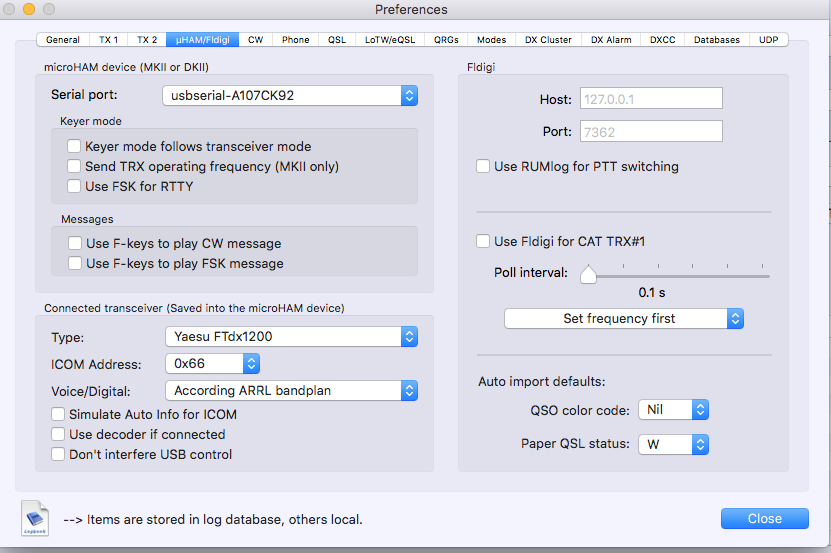The width and height of the screenshot is (831, 553).
Task: Toggle Don't interfere USB control checkbox
Action: pyautogui.click(x=58, y=454)
